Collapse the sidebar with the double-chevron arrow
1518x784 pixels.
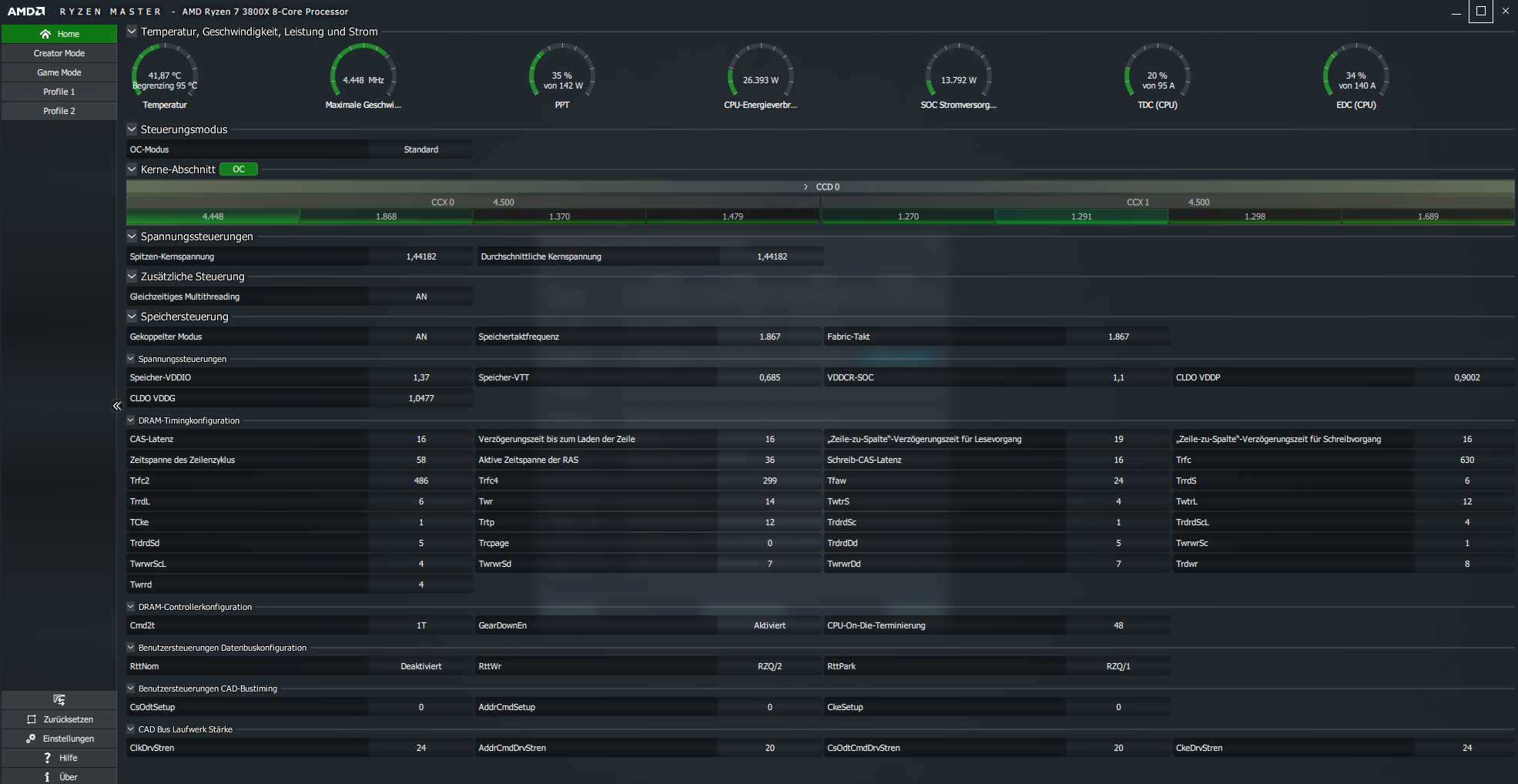(x=117, y=406)
